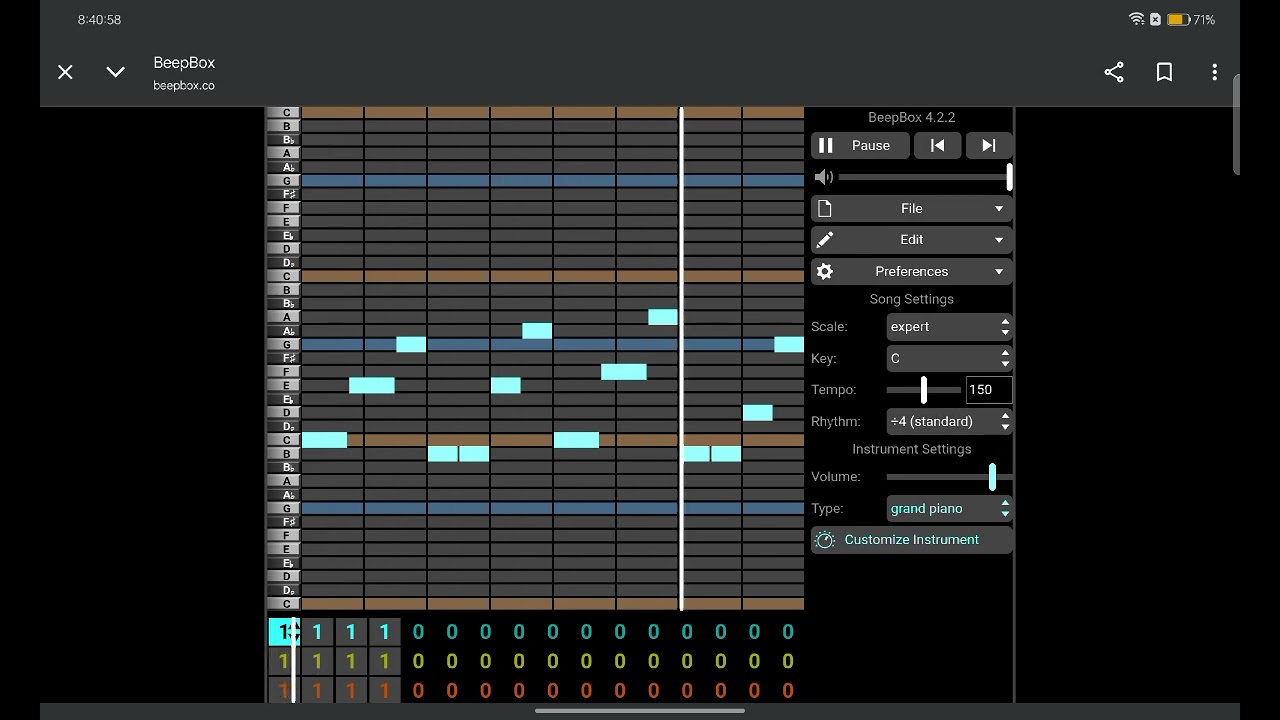The height and width of the screenshot is (720, 1280).
Task: Click the Instrument Settings heading
Action: point(912,449)
